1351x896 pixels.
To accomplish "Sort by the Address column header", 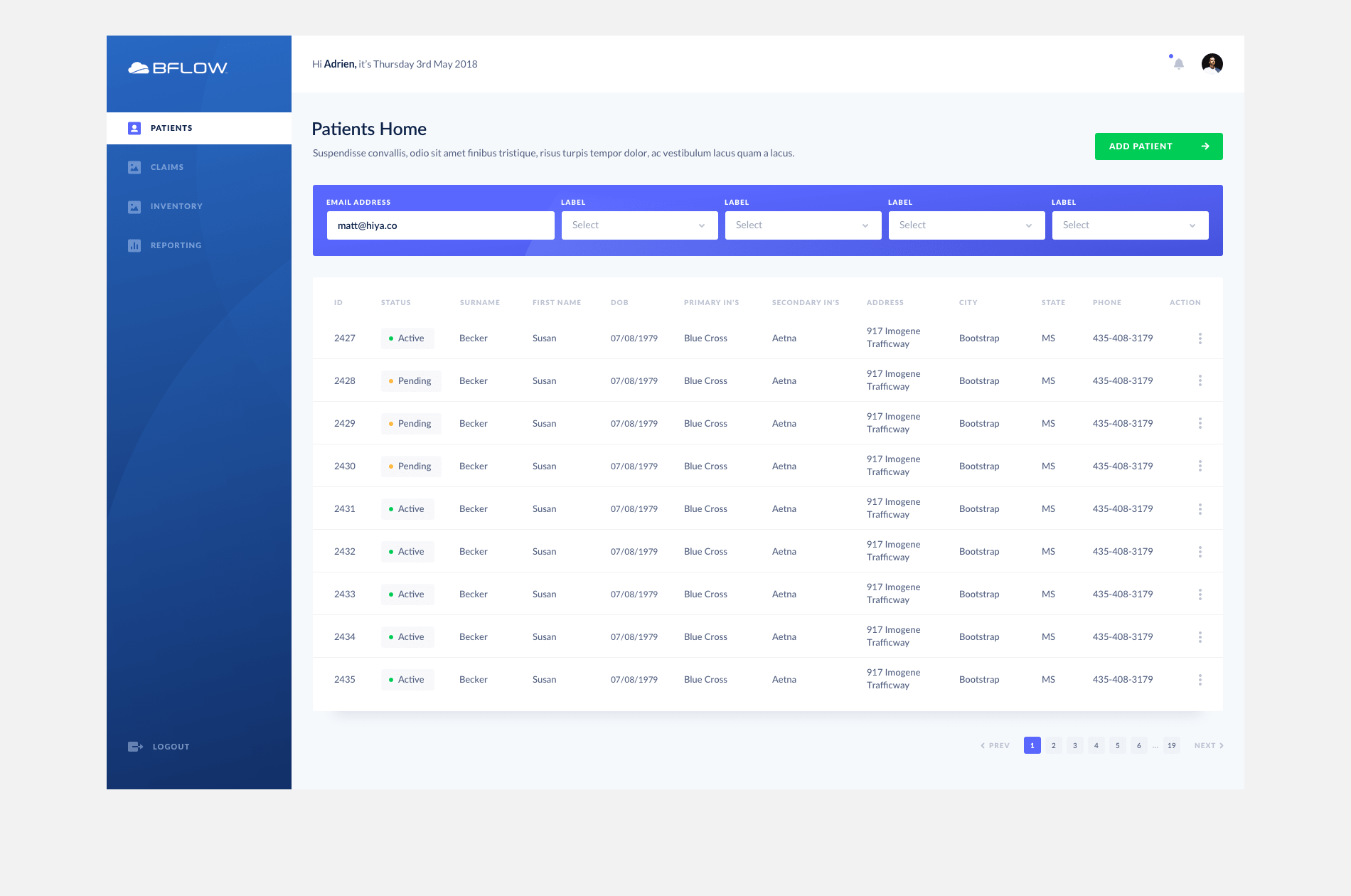I will point(885,303).
